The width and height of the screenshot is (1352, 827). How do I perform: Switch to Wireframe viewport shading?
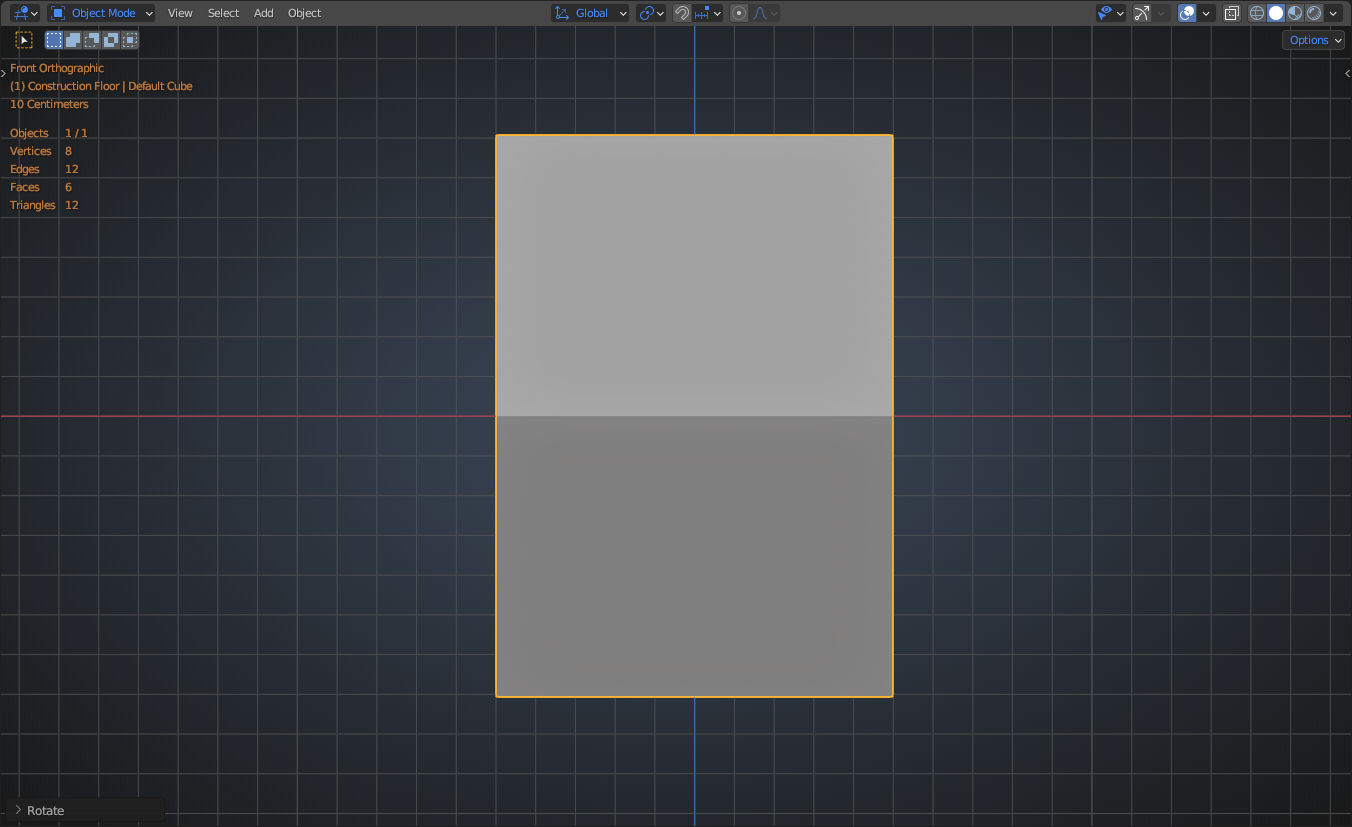tap(1257, 13)
